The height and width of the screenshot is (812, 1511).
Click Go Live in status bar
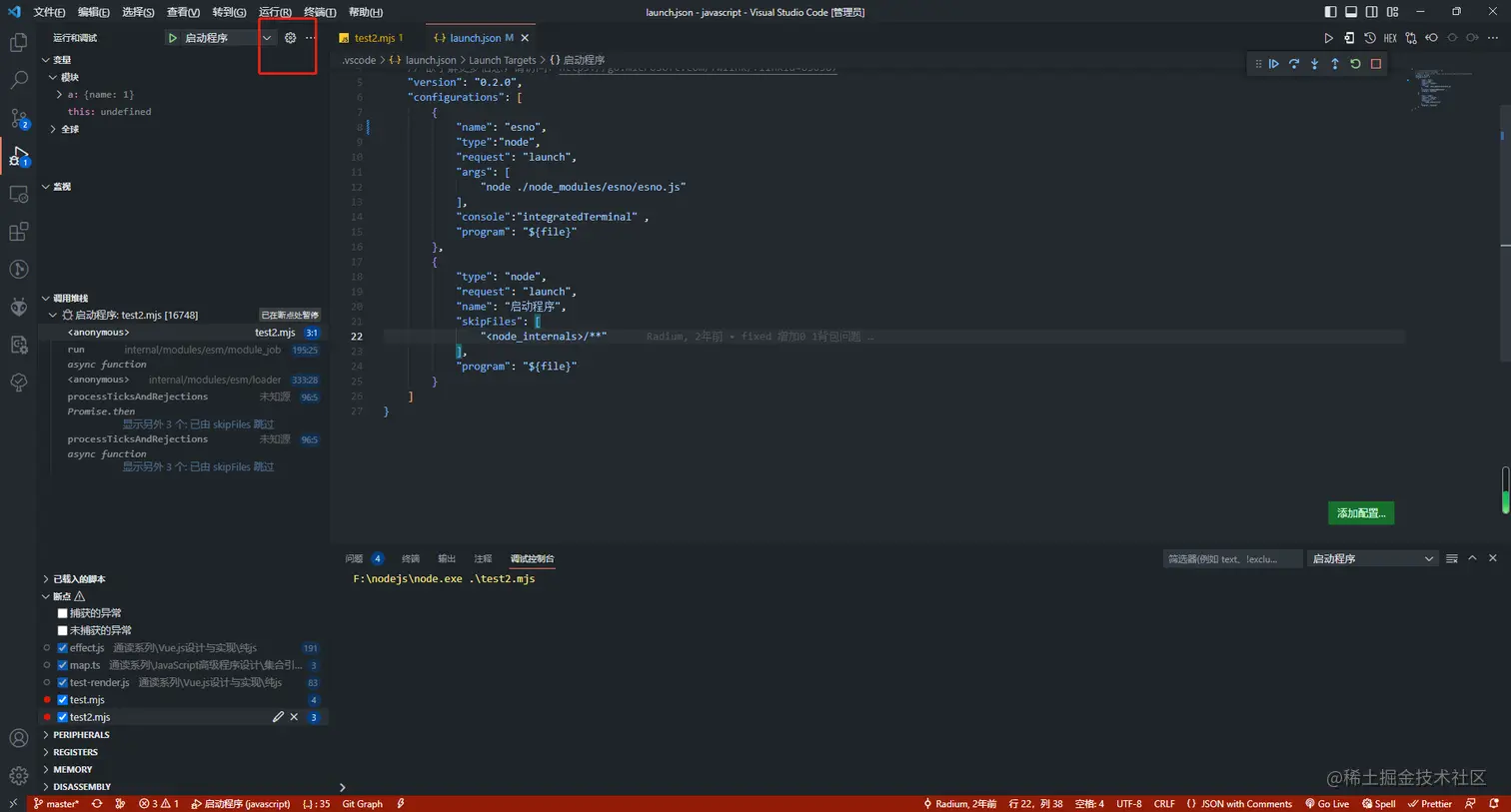1327,804
